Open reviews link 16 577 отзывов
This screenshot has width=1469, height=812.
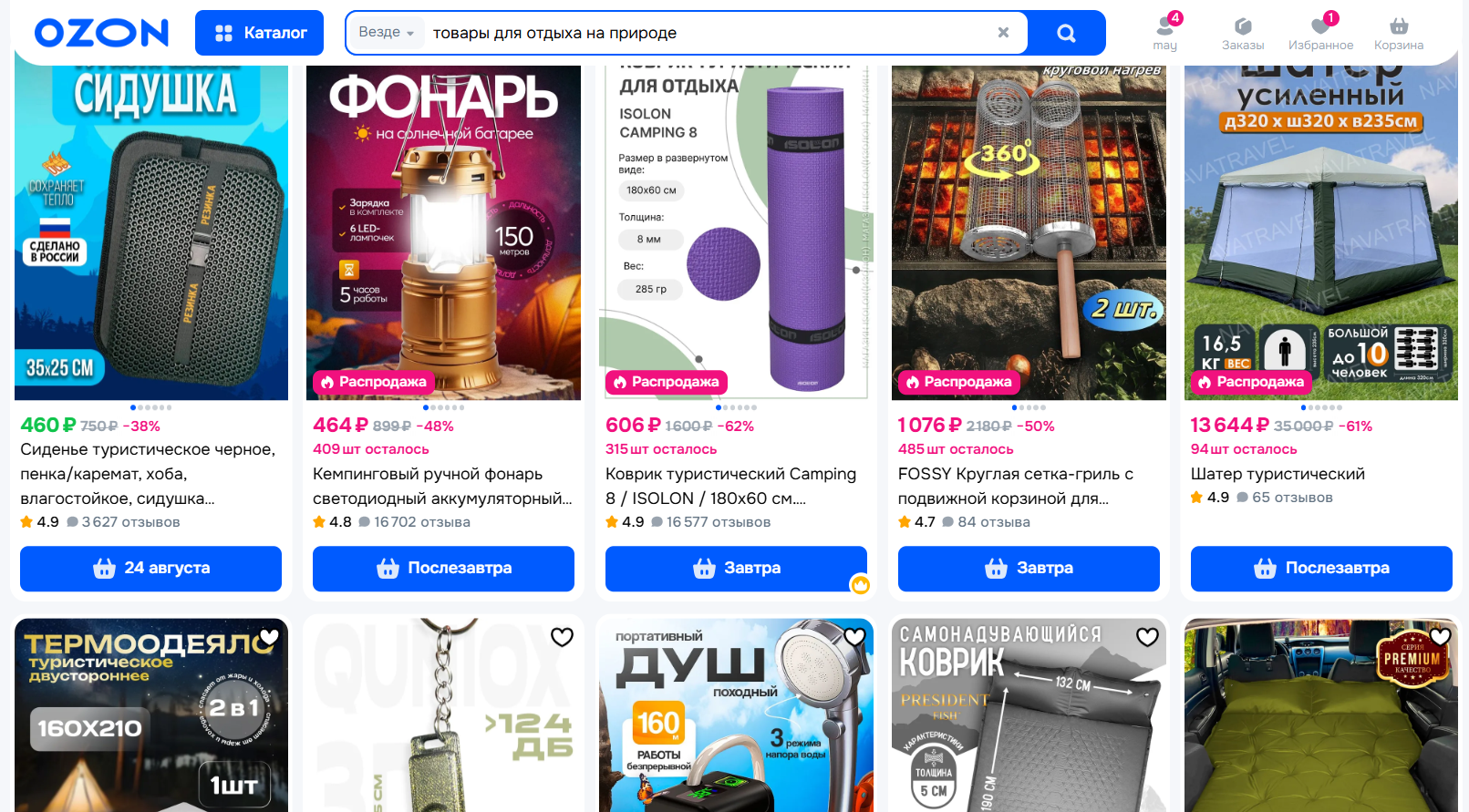(x=711, y=522)
